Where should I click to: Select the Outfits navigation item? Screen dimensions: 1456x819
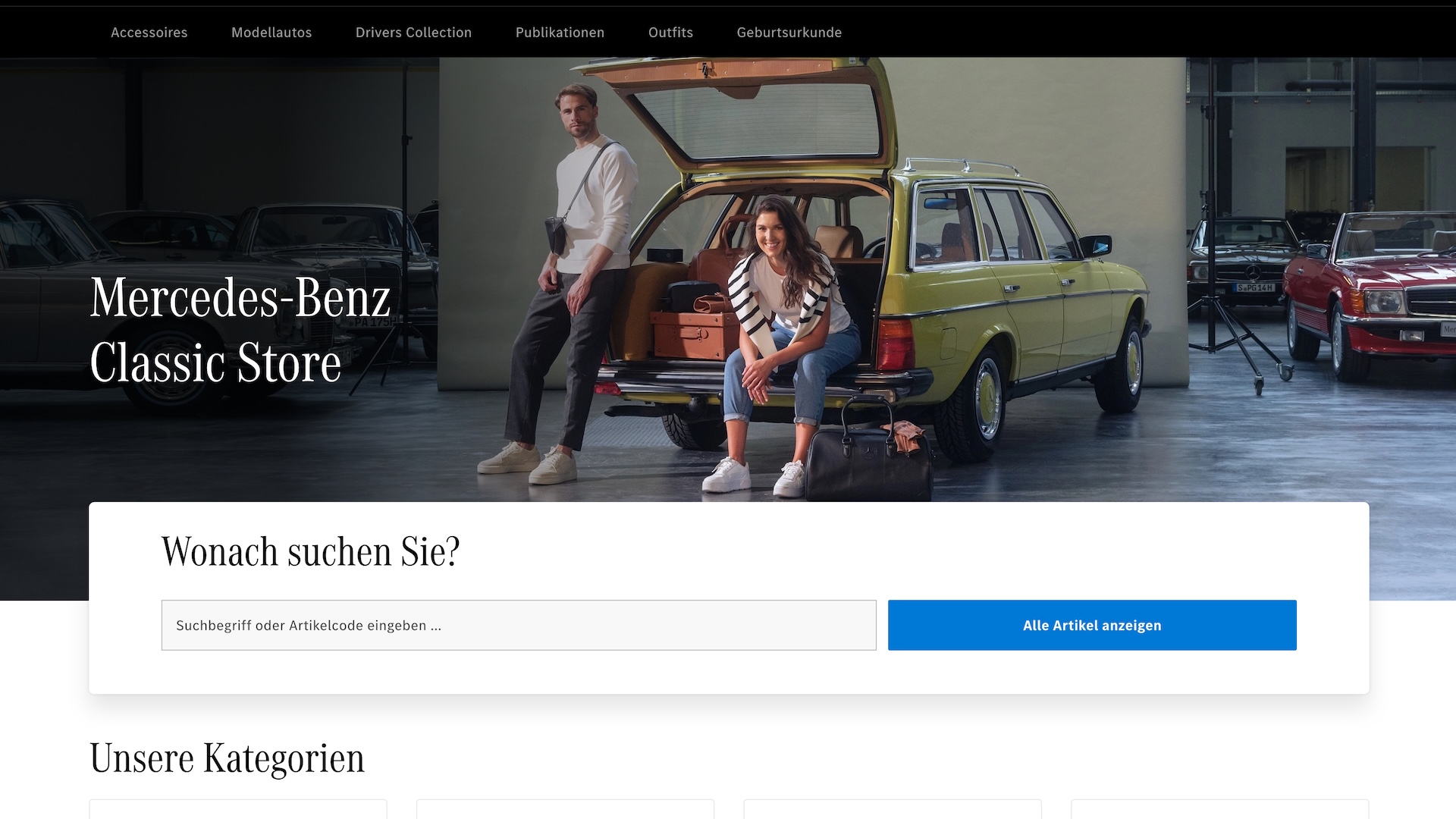pos(670,33)
